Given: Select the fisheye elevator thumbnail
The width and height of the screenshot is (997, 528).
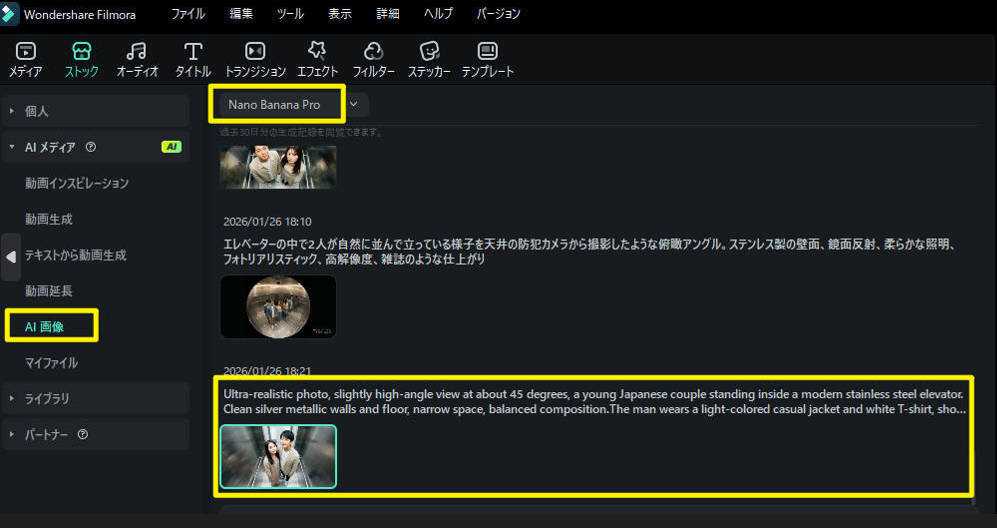Looking at the screenshot, I should [x=278, y=306].
